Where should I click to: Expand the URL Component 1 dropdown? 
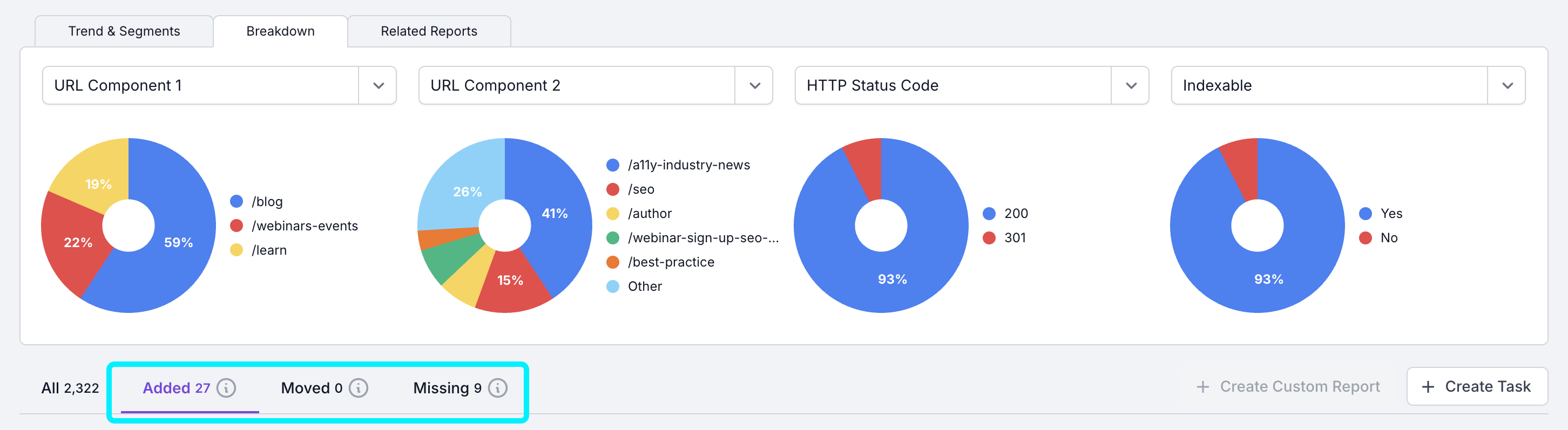tap(378, 86)
